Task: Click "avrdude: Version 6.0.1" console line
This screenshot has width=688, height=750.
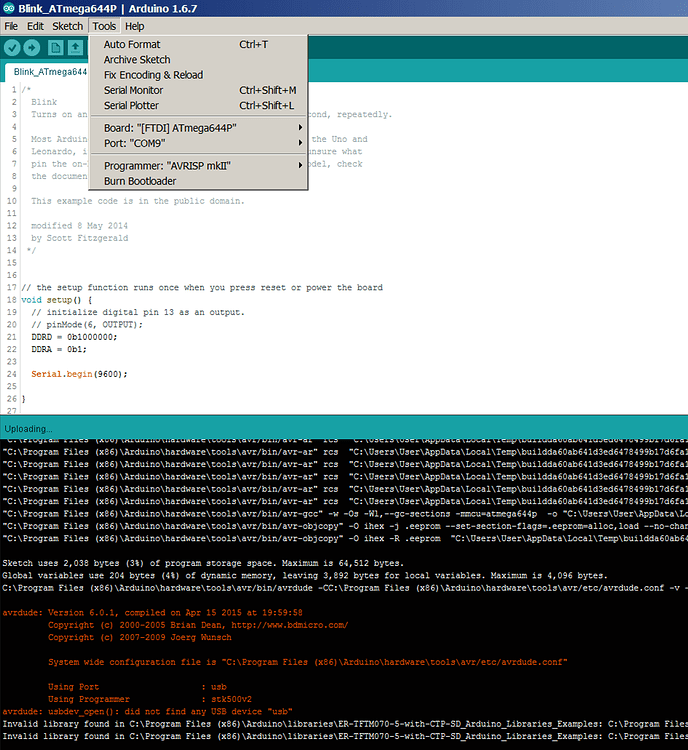Action: point(152,612)
